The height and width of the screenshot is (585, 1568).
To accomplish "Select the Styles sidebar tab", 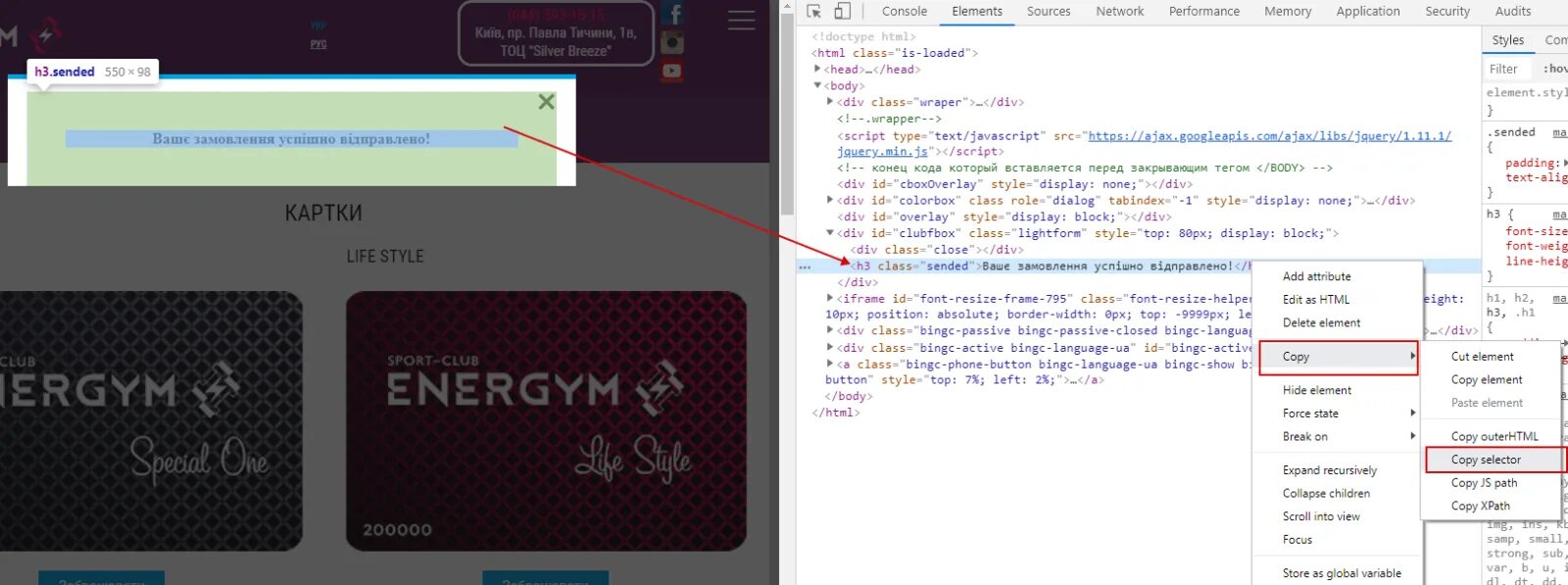I will coord(1508,40).
